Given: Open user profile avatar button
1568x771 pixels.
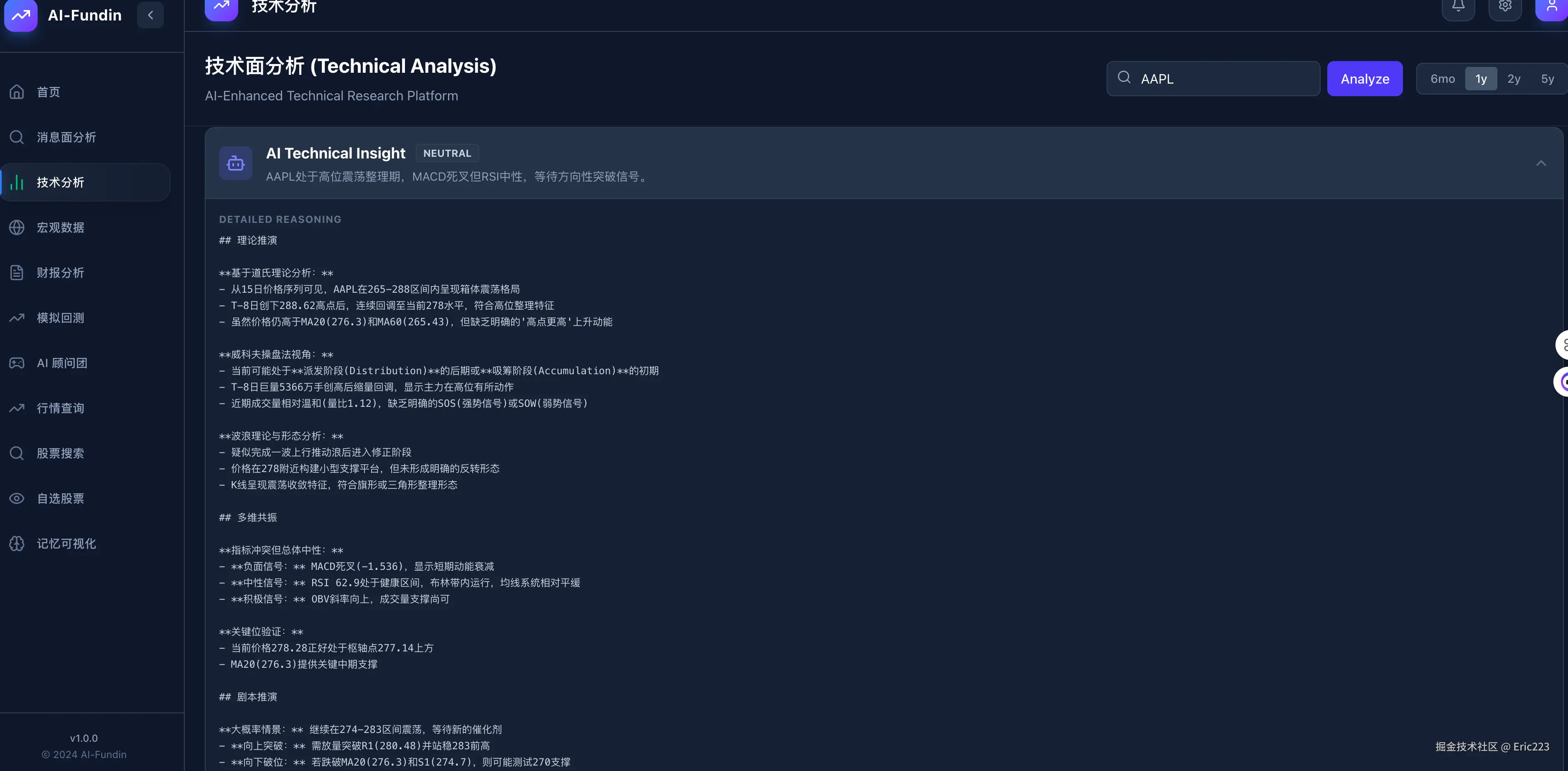Looking at the screenshot, I should click(x=1551, y=6).
